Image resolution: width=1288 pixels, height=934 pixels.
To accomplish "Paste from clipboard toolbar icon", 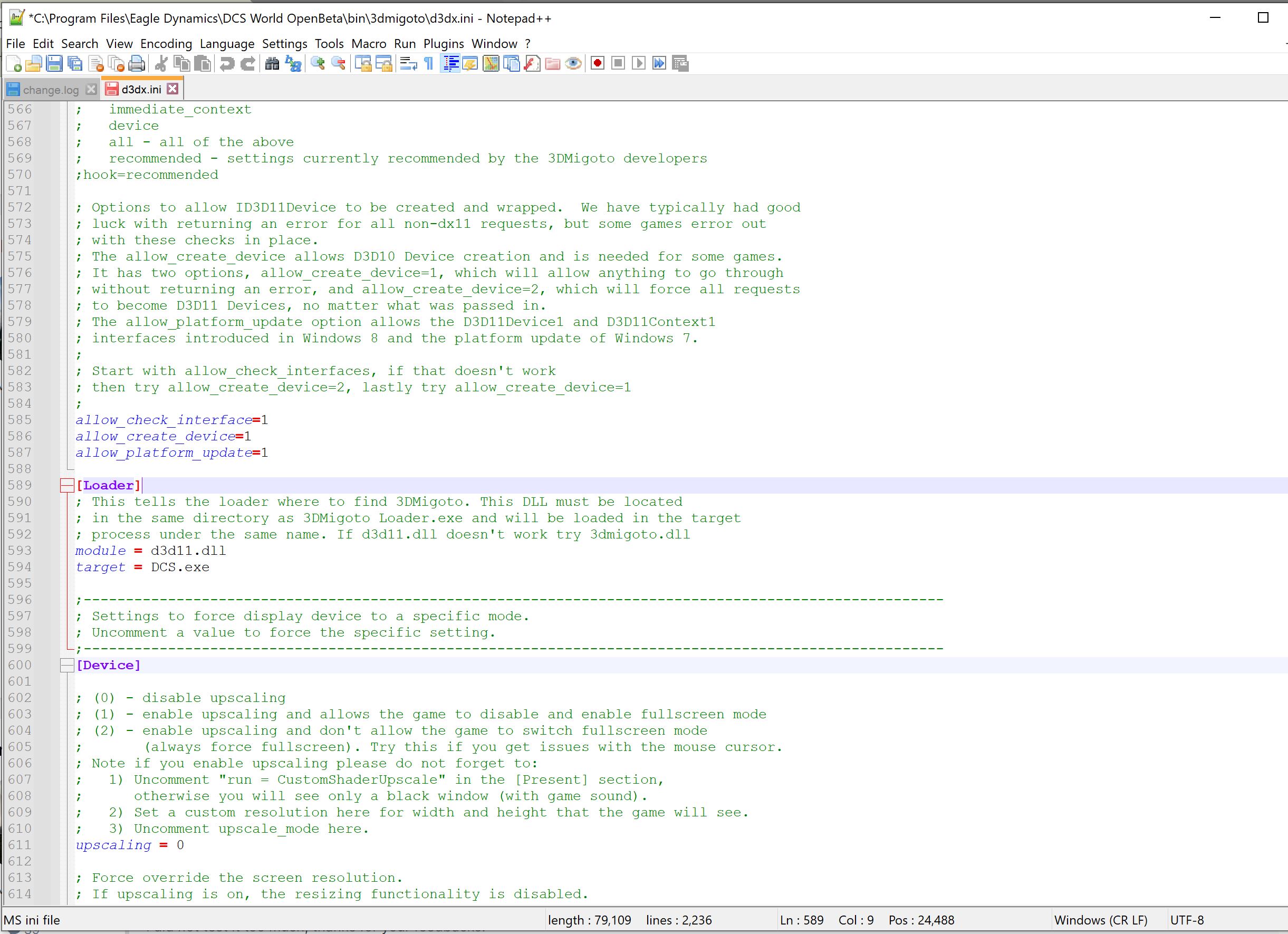I will [202, 64].
